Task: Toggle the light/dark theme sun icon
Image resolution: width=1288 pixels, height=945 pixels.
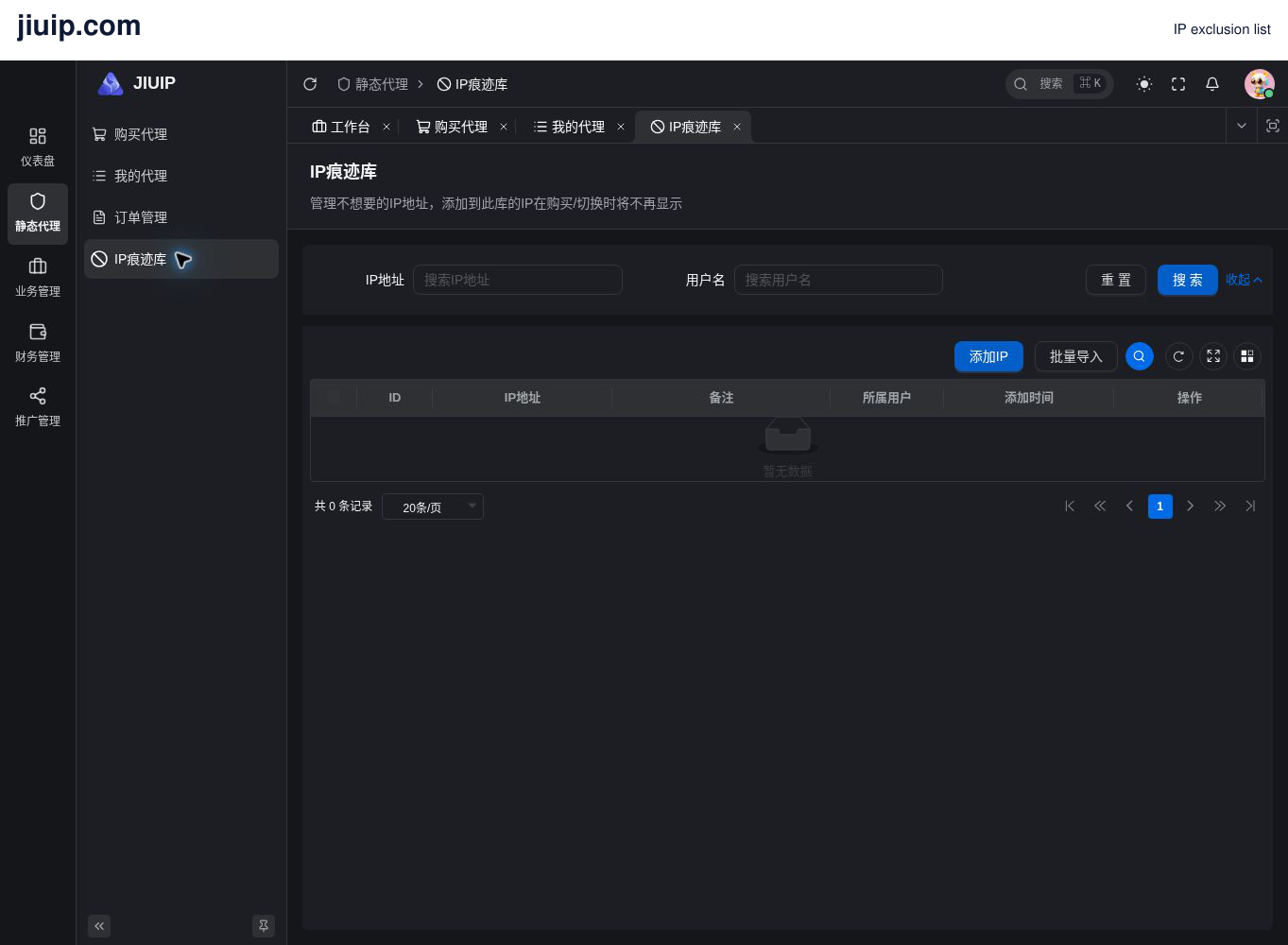Action: point(1144,84)
